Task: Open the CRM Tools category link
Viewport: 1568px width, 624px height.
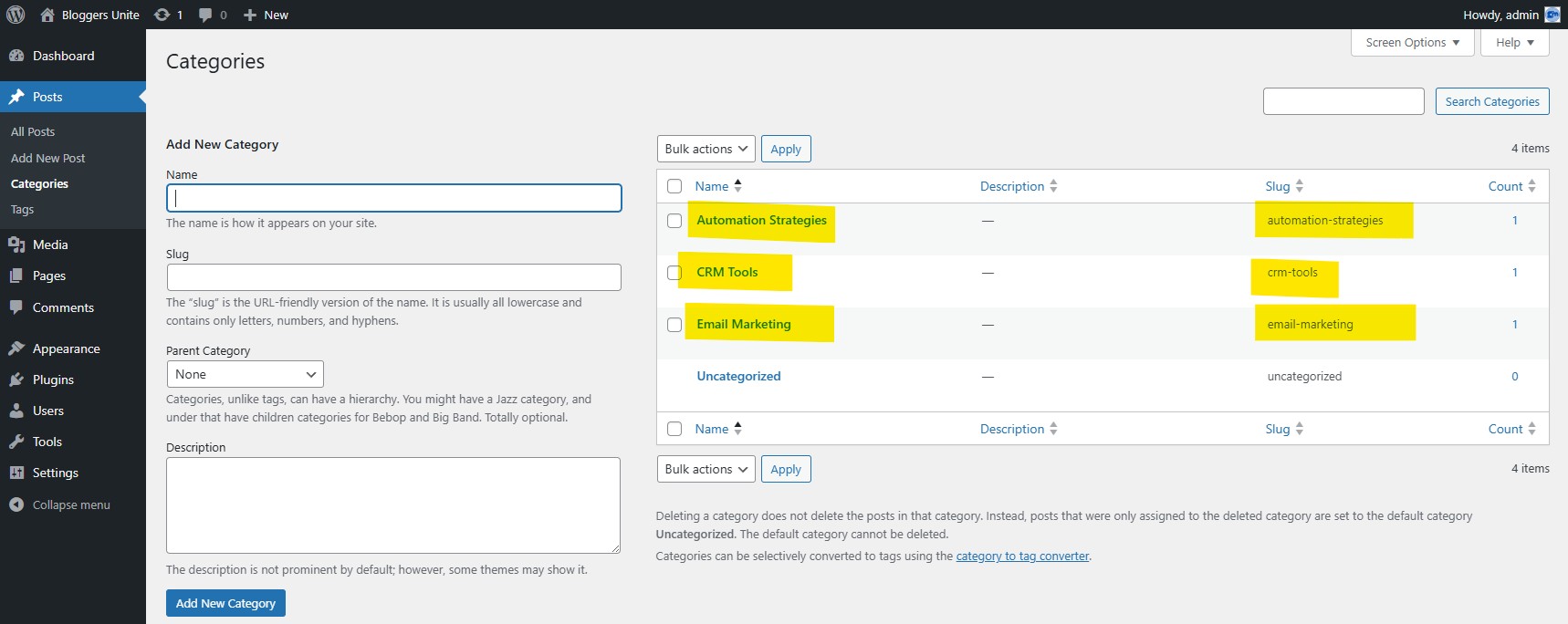Action: [x=727, y=272]
